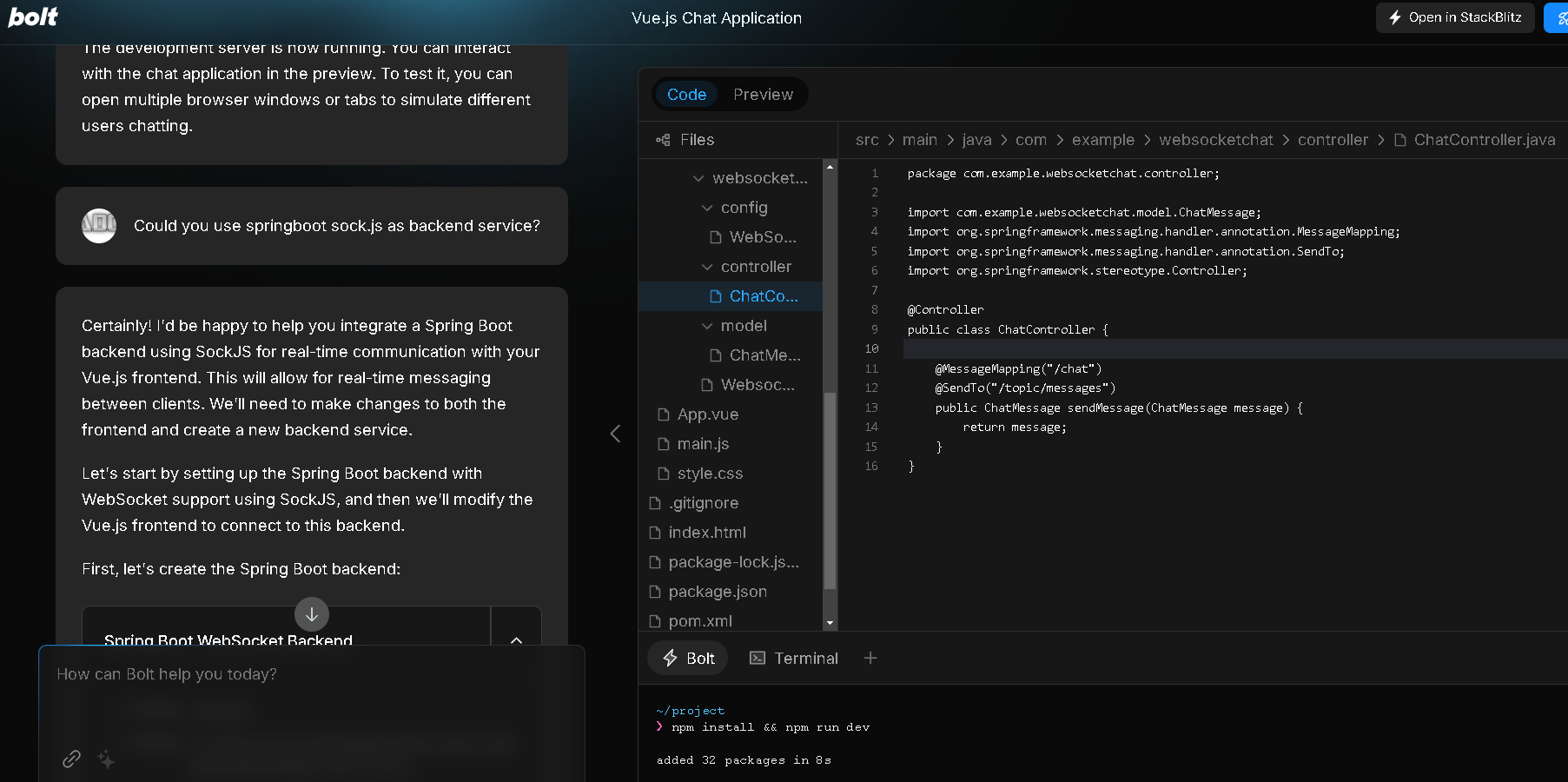This screenshot has width=1568, height=782.
Task: Click the 'public class ChatController' code line
Action: tap(1008, 329)
